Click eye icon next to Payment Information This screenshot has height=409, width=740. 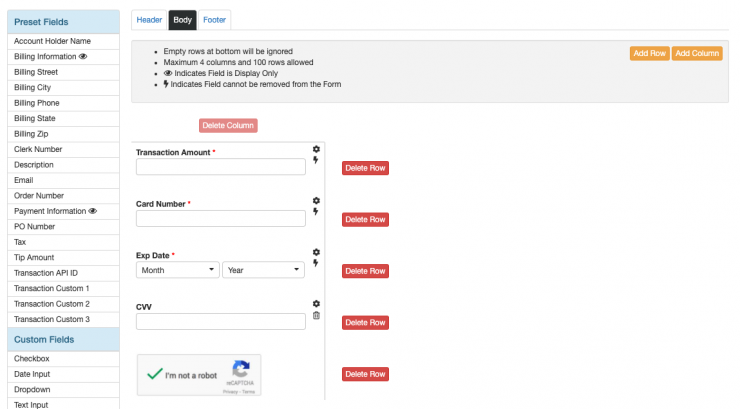(93, 211)
